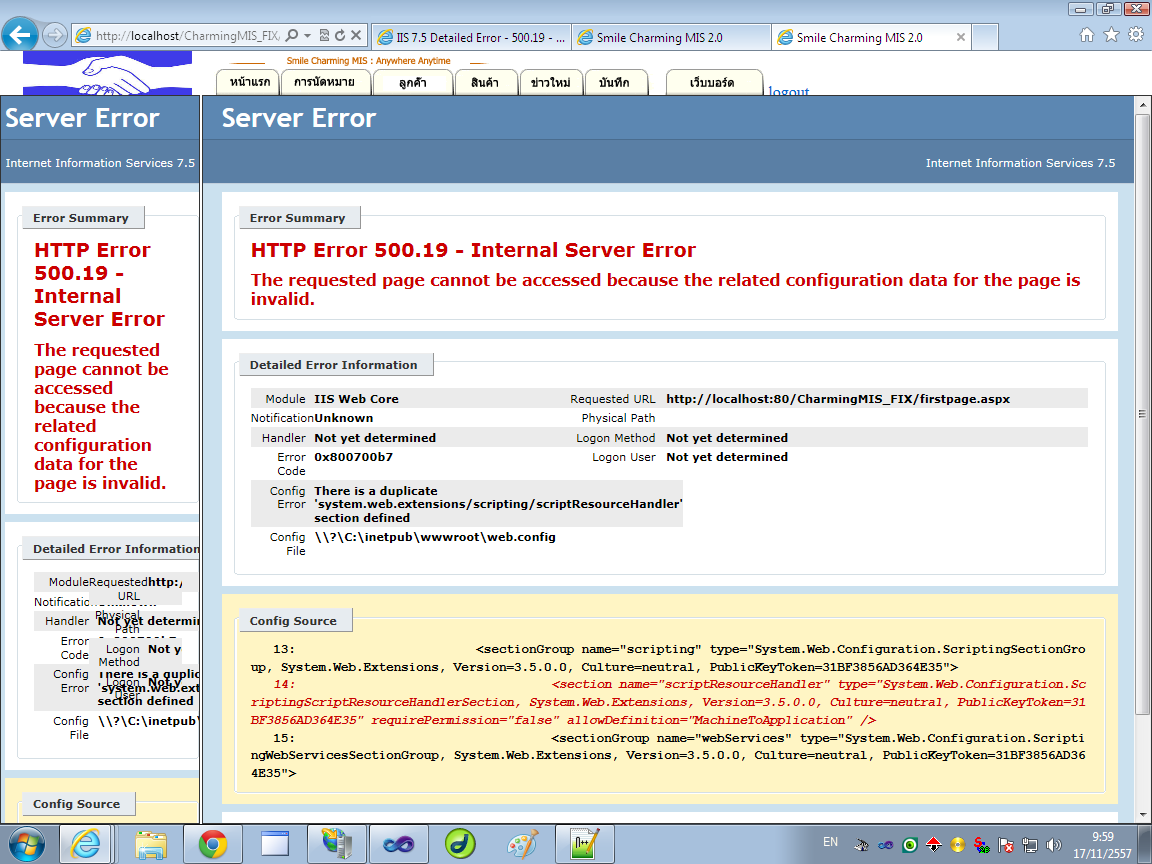The height and width of the screenshot is (864, 1152).
Task: Click the search magnifier in address bar
Action: pyautogui.click(x=292, y=35)
